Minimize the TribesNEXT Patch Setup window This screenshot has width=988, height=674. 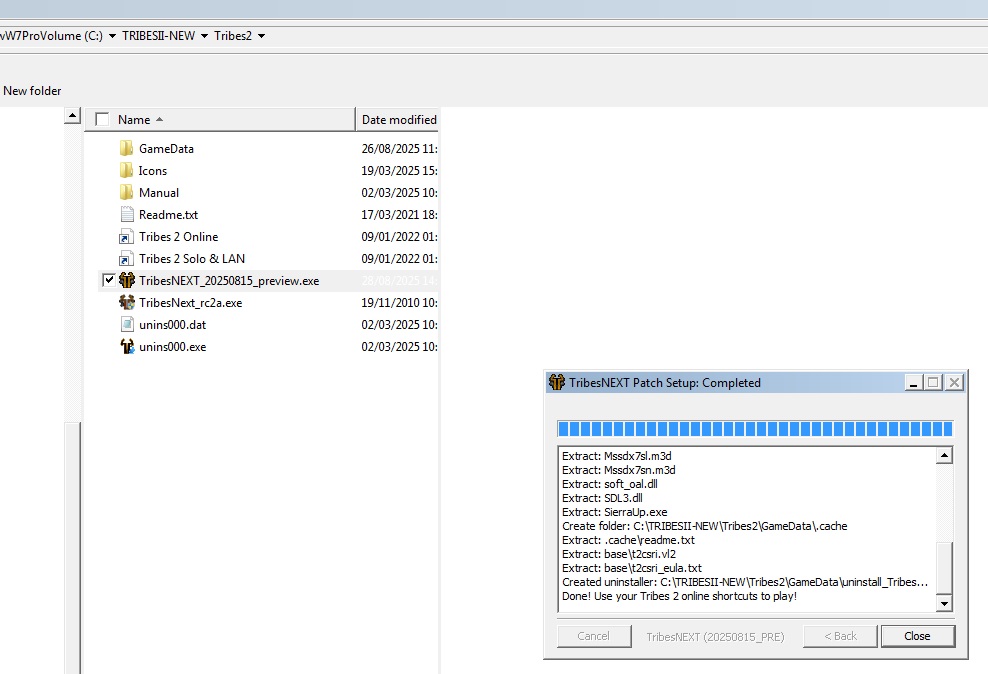(x=913, y=382)
